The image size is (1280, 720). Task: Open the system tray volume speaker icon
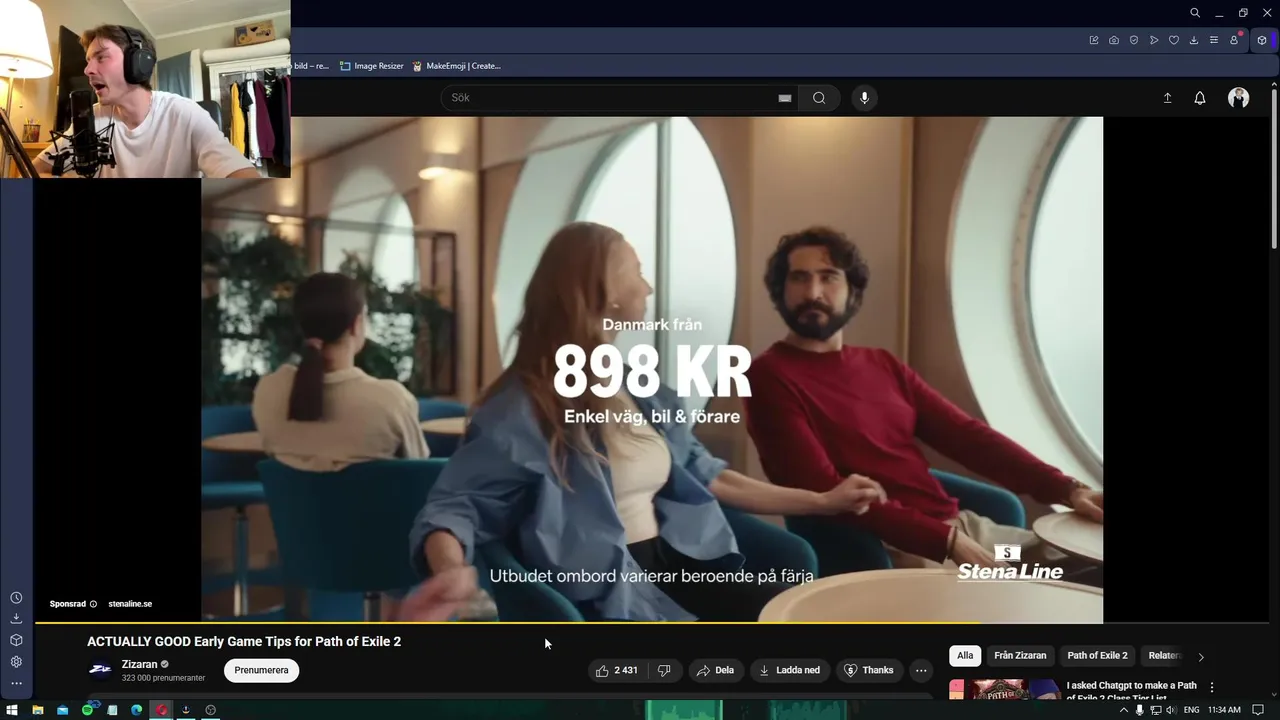click(x=1170, y=710)
